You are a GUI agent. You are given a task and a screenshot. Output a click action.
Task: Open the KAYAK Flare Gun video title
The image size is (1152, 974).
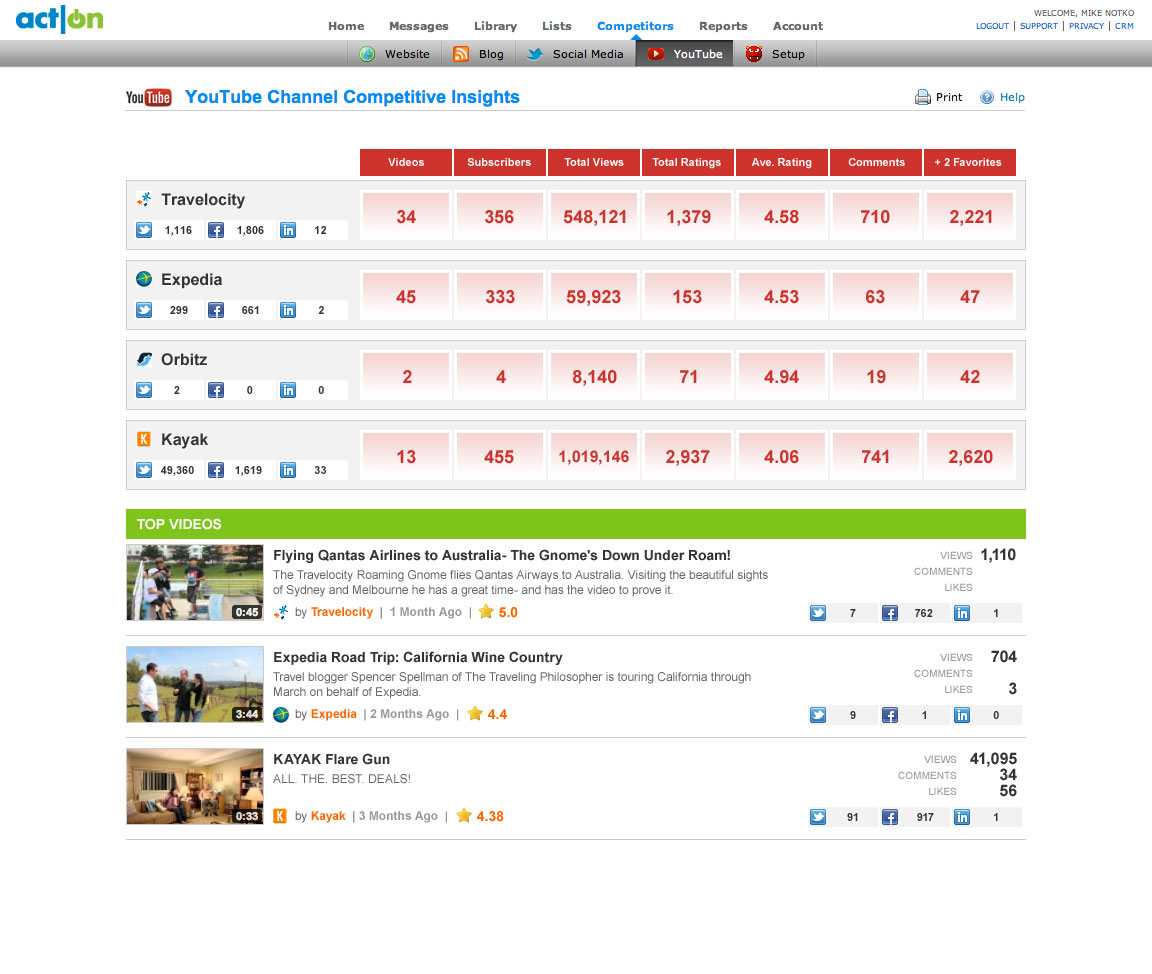pos(331,760)
